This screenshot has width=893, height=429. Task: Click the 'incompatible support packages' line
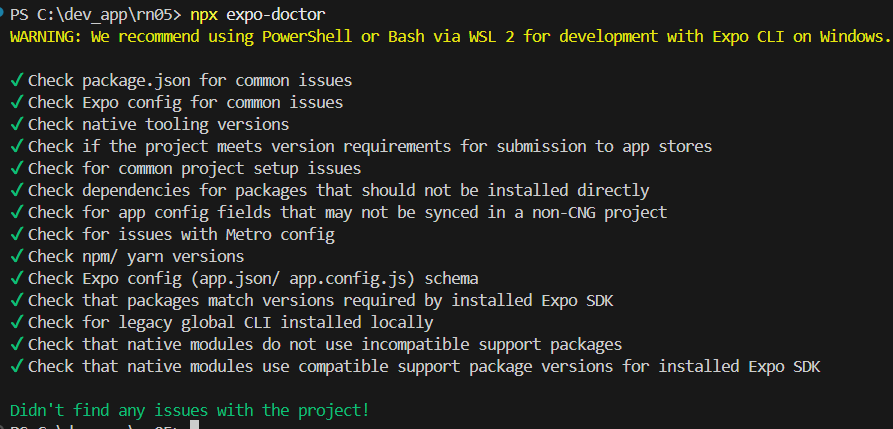pos(325,345)
